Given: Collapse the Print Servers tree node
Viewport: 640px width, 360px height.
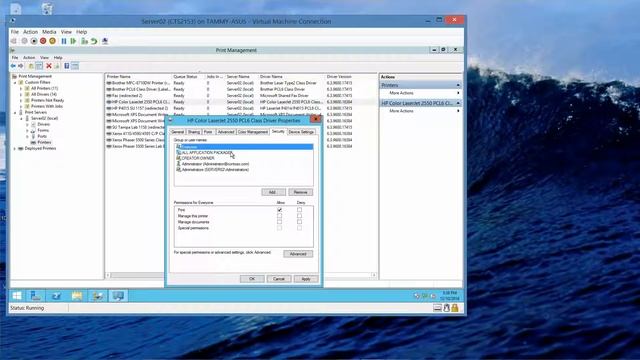Looking at the screenshot, I should 15,112.
